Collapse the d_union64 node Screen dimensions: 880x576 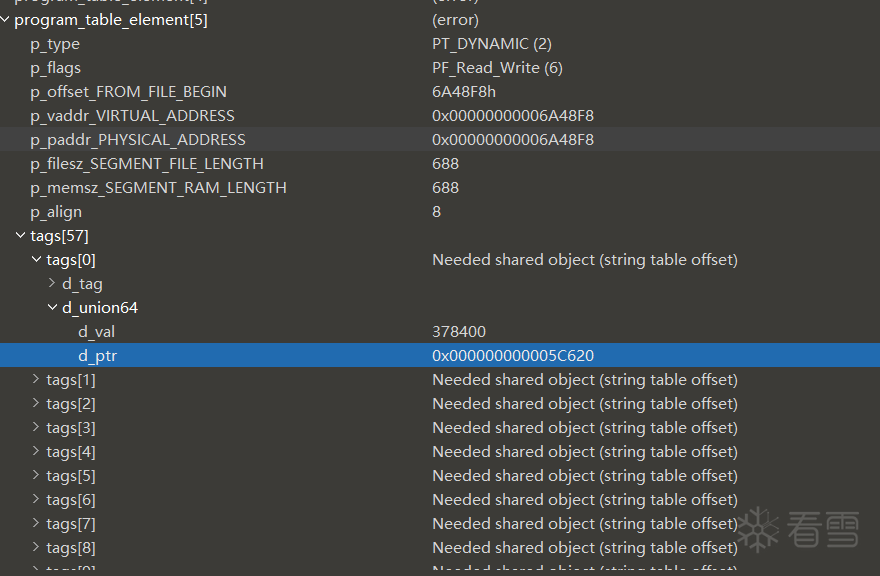[x=52, y=308]
